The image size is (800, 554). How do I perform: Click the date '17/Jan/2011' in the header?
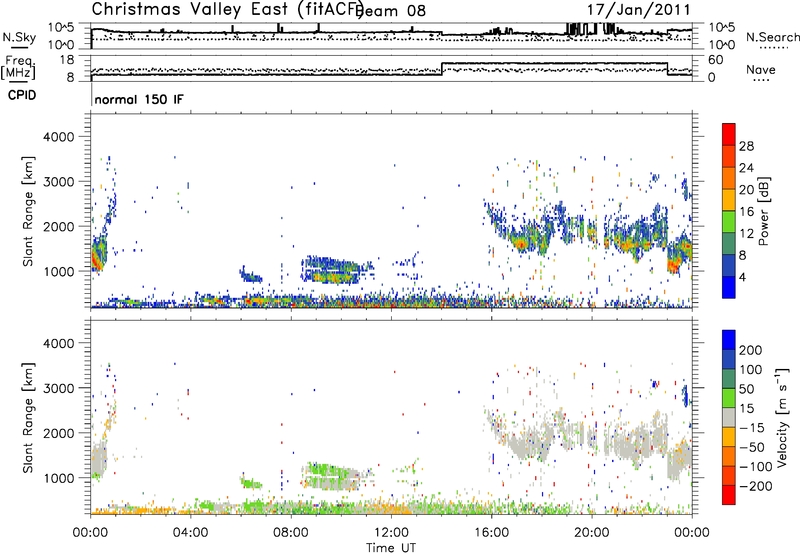pos(638,10)
